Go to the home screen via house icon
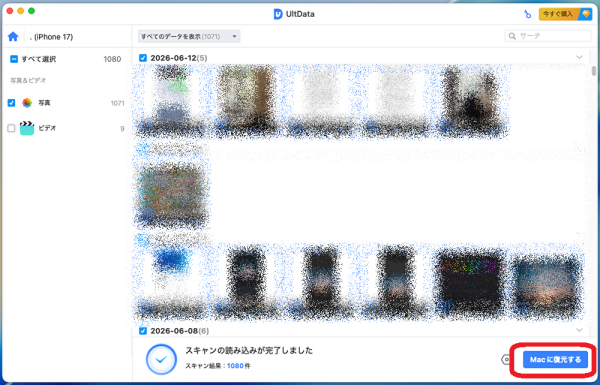This screenshot has height=385, width=600. coord(13,37)
